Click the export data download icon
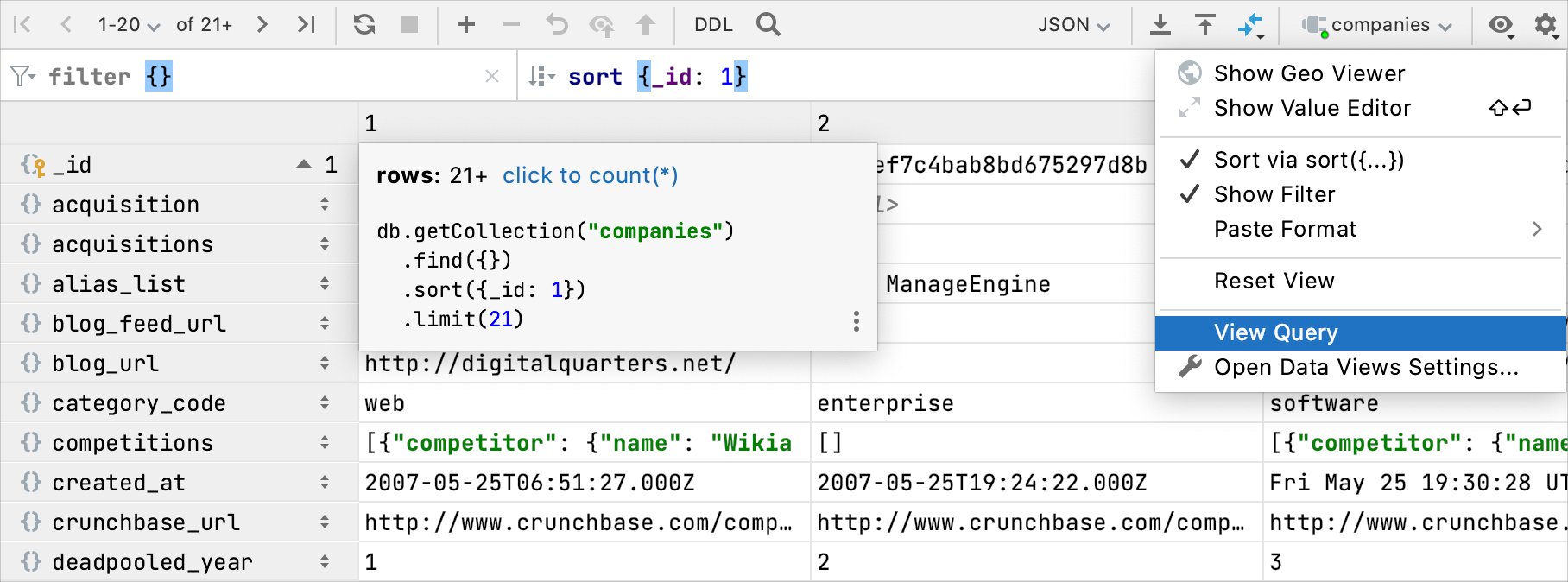The height and width of the screenshot is (582, 1568). (1160, 24)
